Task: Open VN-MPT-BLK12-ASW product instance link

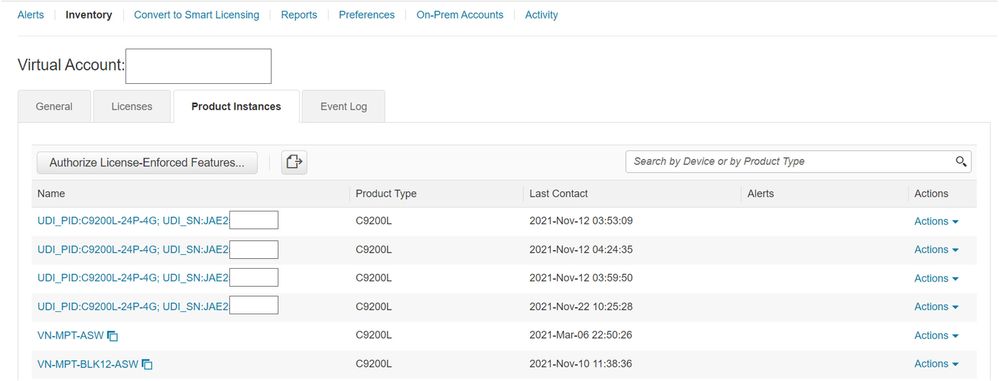Action: point(87,364)
